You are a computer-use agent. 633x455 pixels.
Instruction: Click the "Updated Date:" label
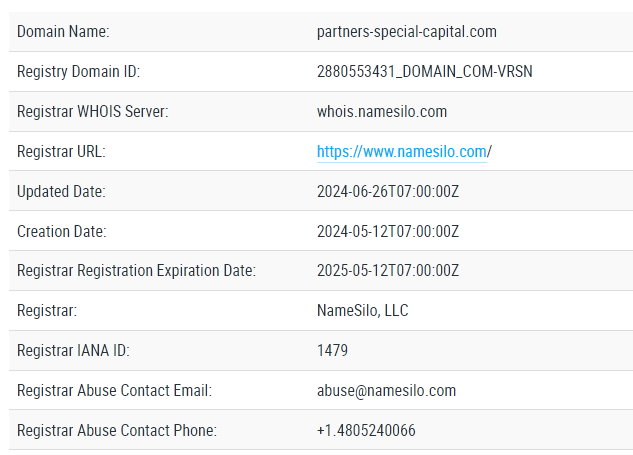[61, 191]
